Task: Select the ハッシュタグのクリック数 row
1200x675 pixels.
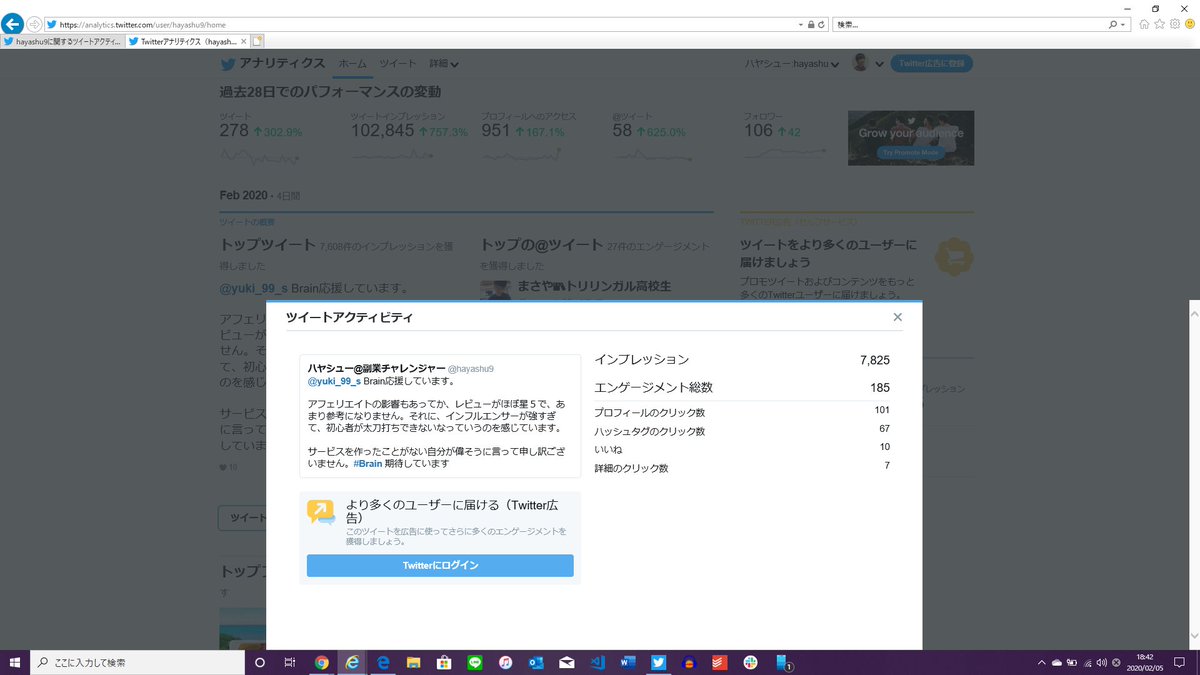Action: pos(742,430)
